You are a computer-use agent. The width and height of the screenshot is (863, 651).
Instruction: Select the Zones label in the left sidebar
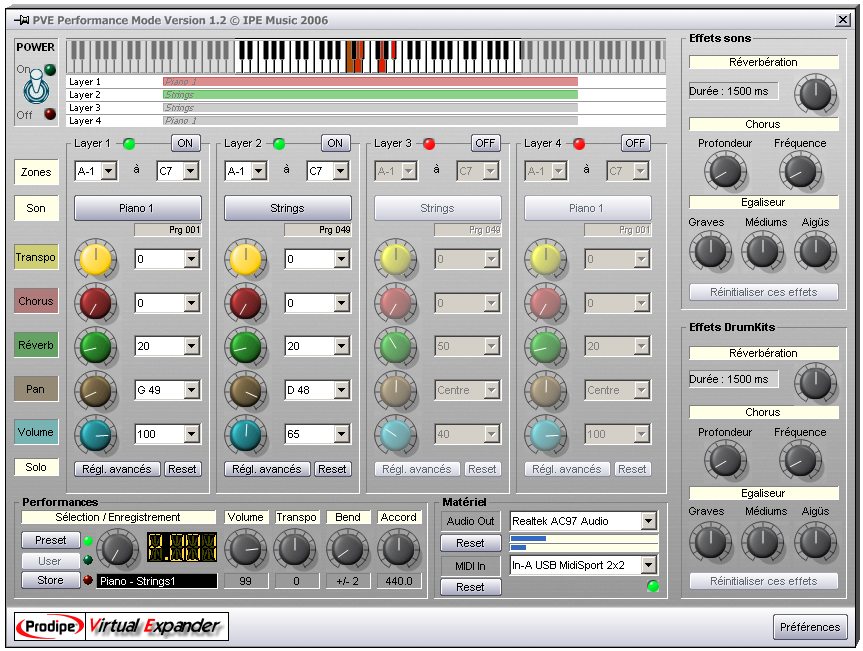coord(36,172)
